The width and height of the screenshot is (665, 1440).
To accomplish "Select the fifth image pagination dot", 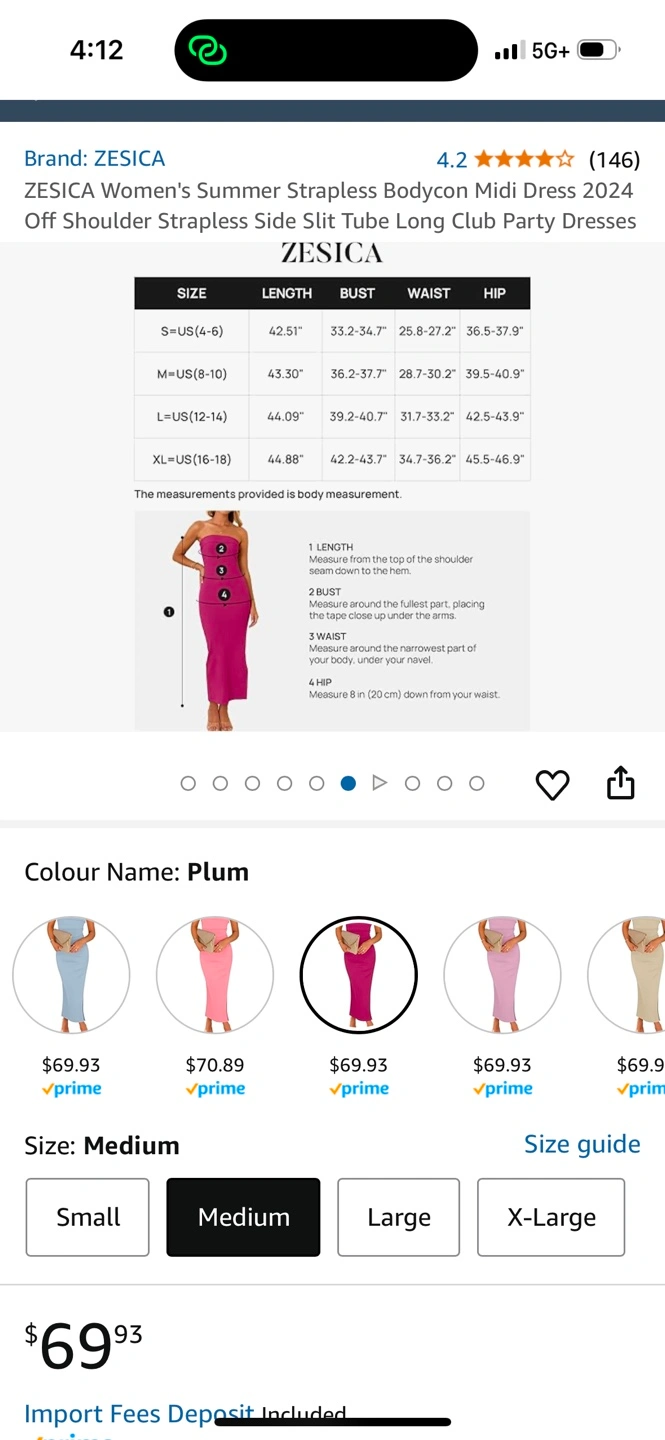I will pos(316,783).
